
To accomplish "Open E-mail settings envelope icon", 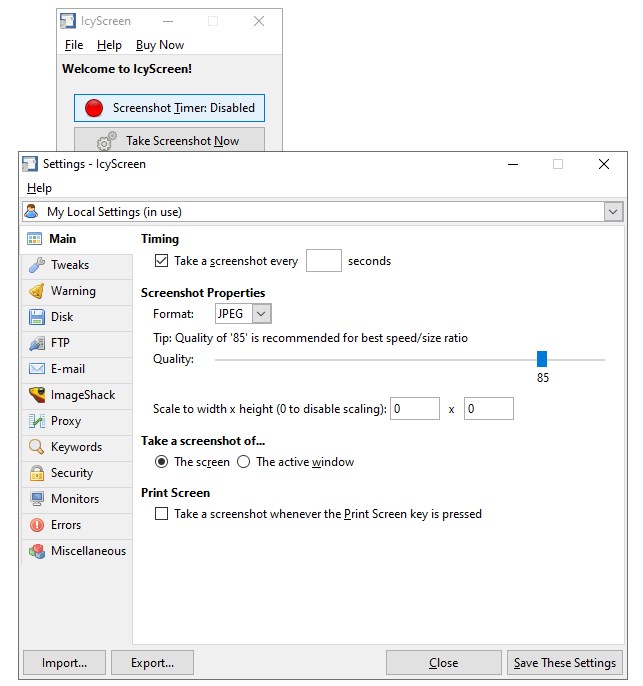I will pos(36,369).
